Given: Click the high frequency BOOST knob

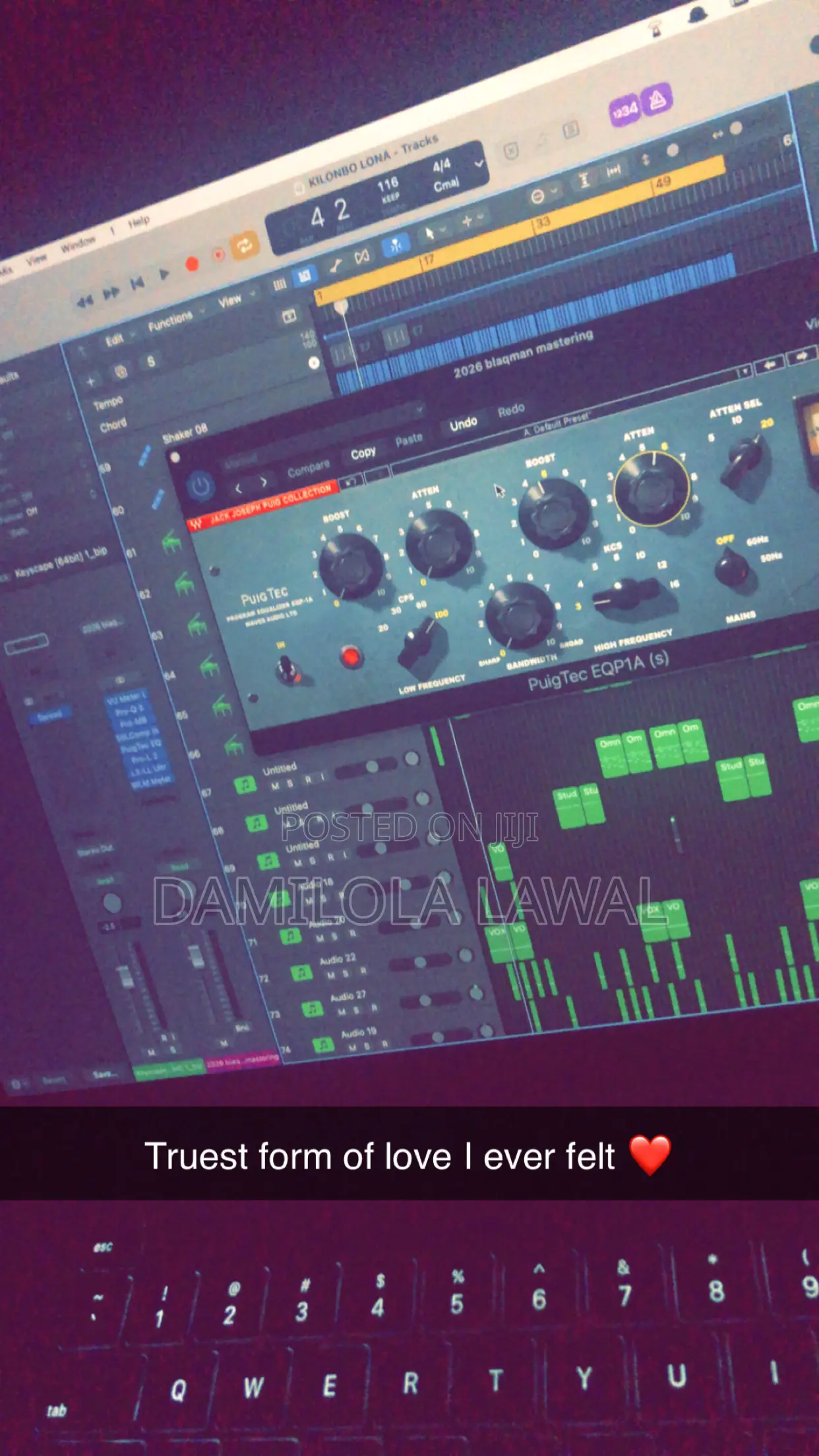Looking at the screenshot, I should coord(554,514).
